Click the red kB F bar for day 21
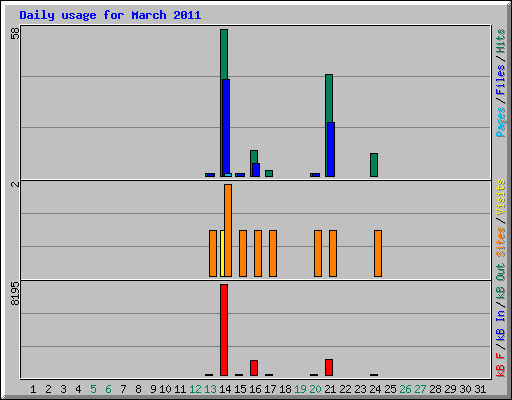The height and width of the screenshot is (400, 512). (329, 368)
